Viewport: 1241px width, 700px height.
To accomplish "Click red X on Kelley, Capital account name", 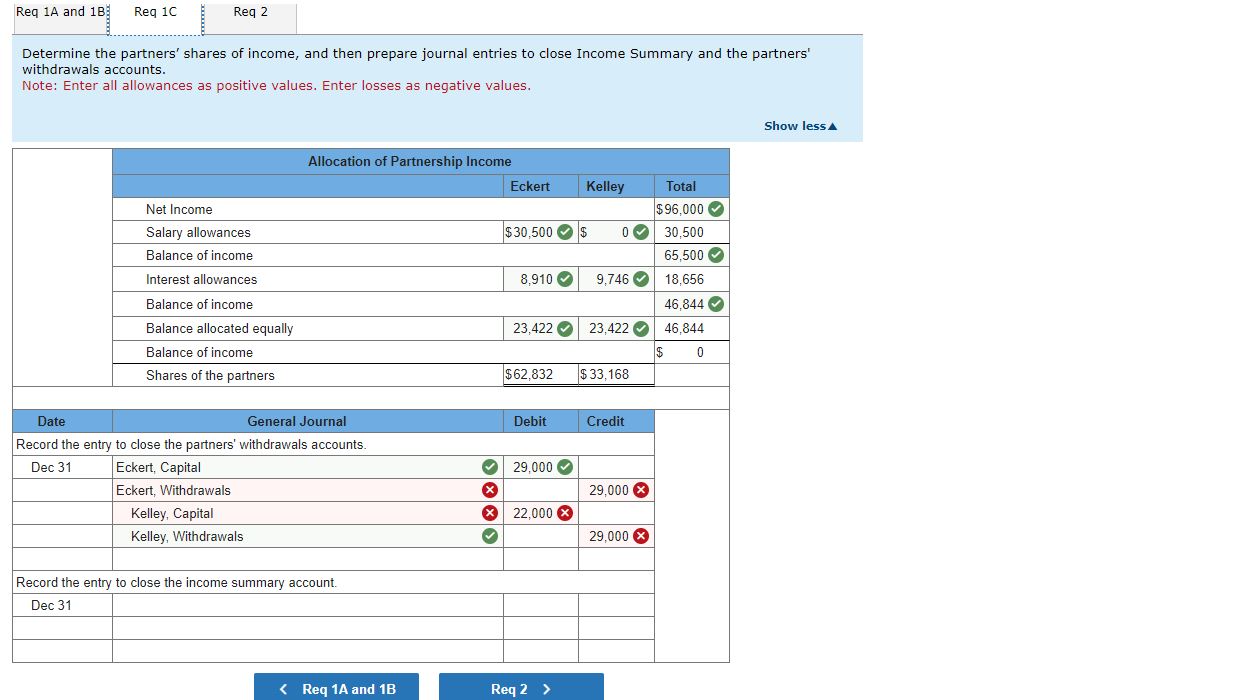I will pyautogui.click(x=489, y=513).
